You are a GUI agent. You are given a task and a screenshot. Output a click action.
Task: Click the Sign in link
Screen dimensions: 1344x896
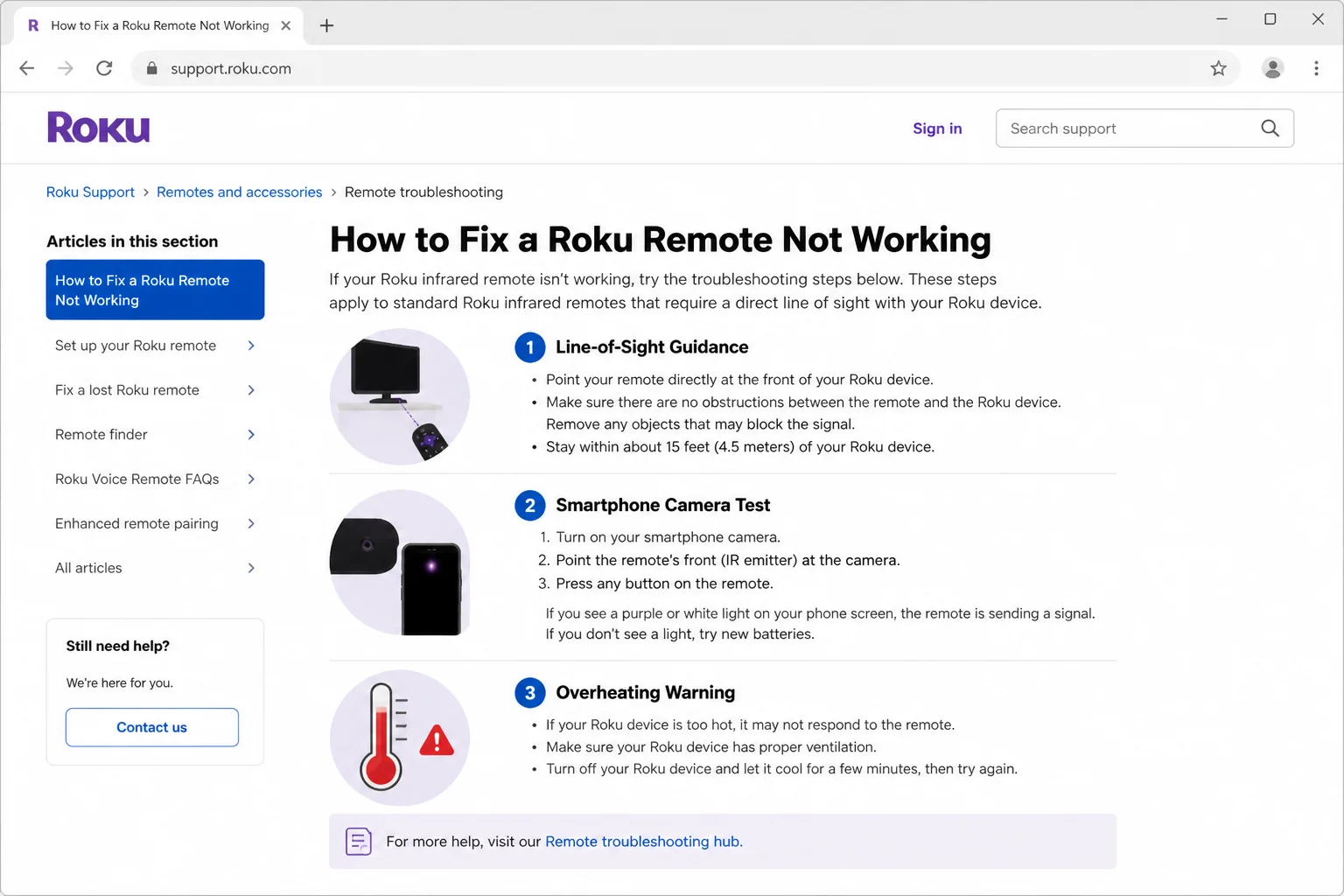click(937, 129)
